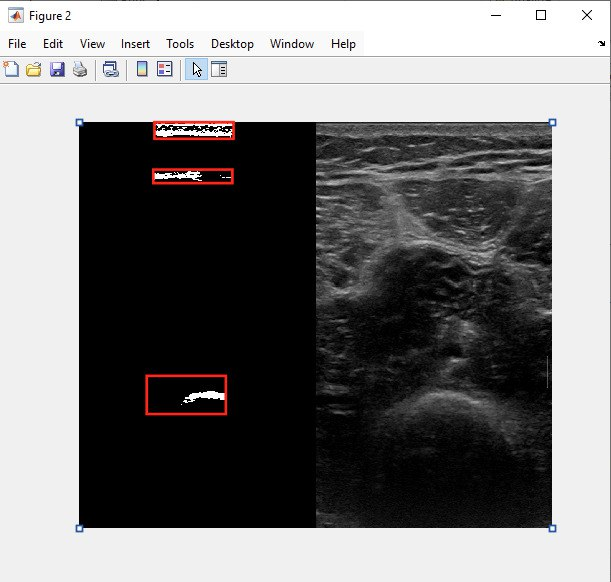Viewport: 611px width, 582px height.
Task: Close the Figure 2 window
Action: click(587, 16)
